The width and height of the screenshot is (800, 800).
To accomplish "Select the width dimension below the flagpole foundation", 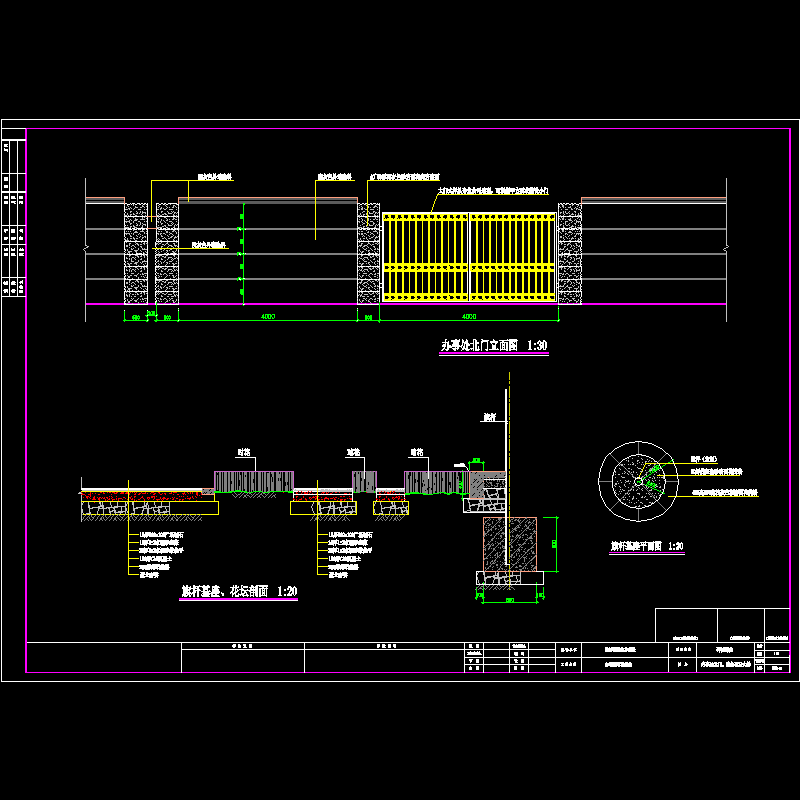I will pos(510,600).
